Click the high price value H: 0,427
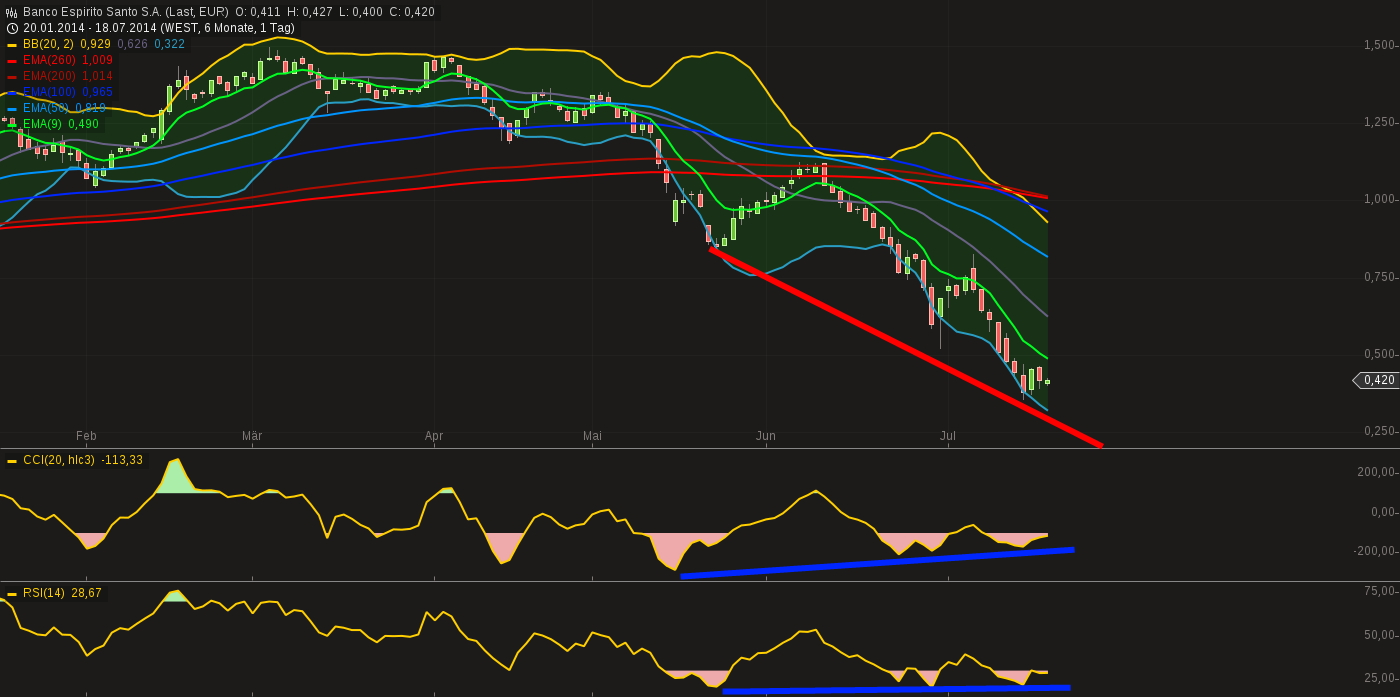 pyautogui.click(x=310, y=12)
